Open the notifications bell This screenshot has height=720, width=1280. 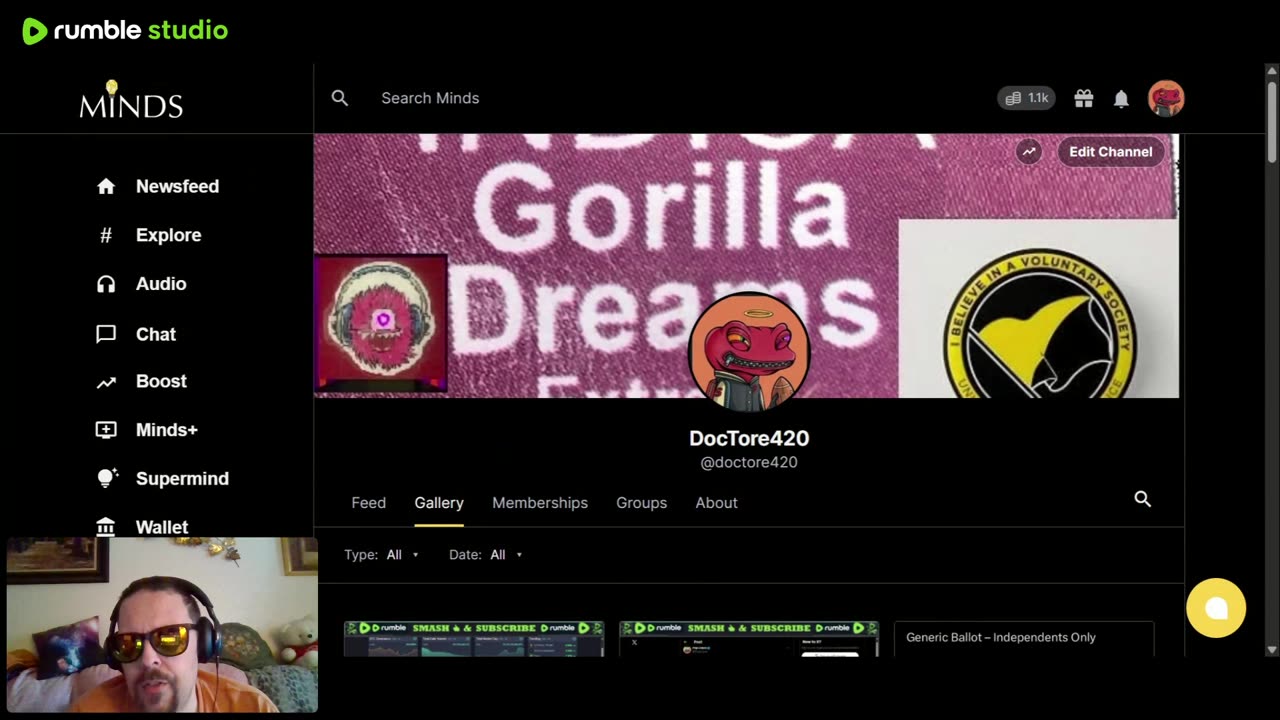pos(1122,98)
